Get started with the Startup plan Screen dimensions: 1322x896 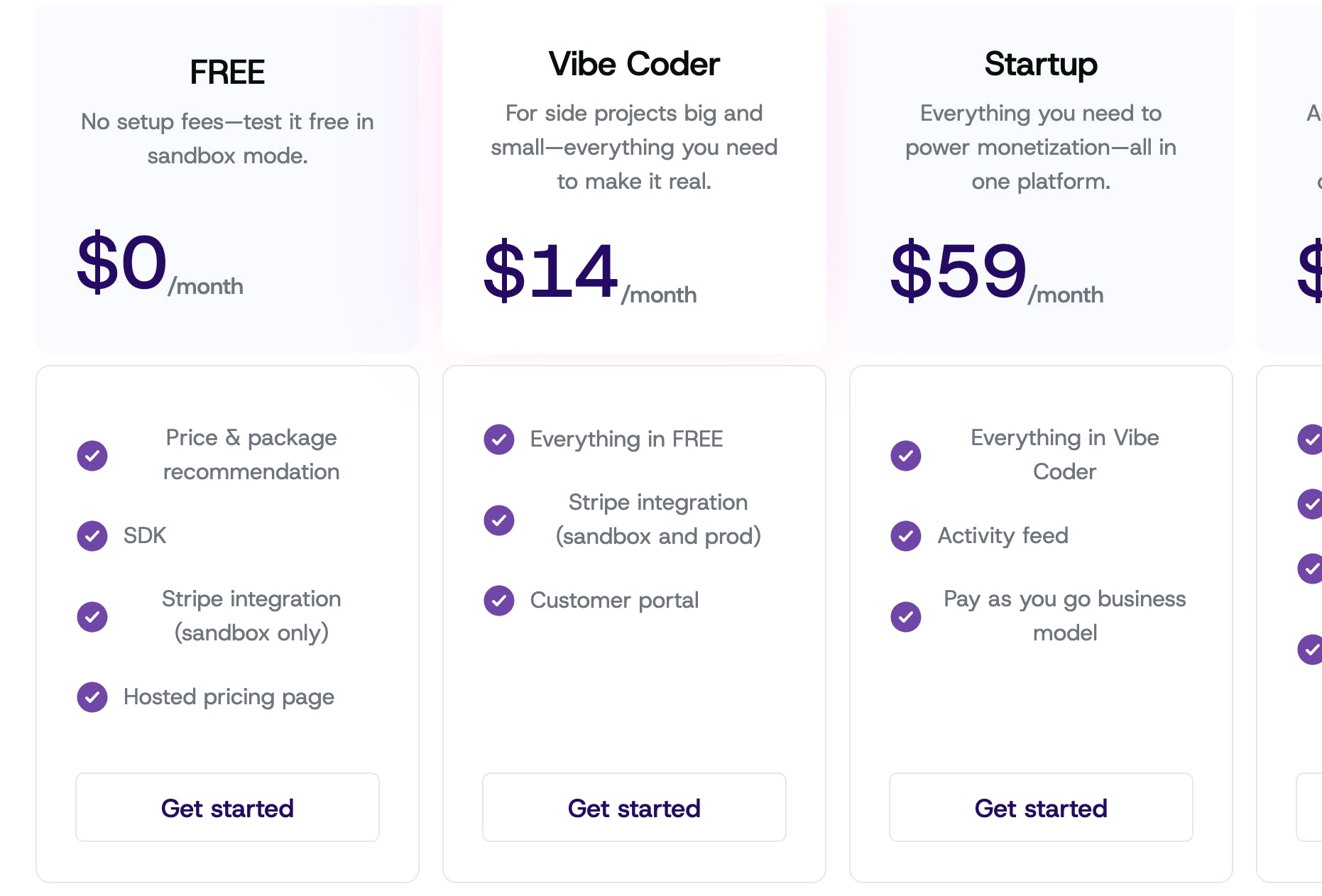[x=1041, y=807]
